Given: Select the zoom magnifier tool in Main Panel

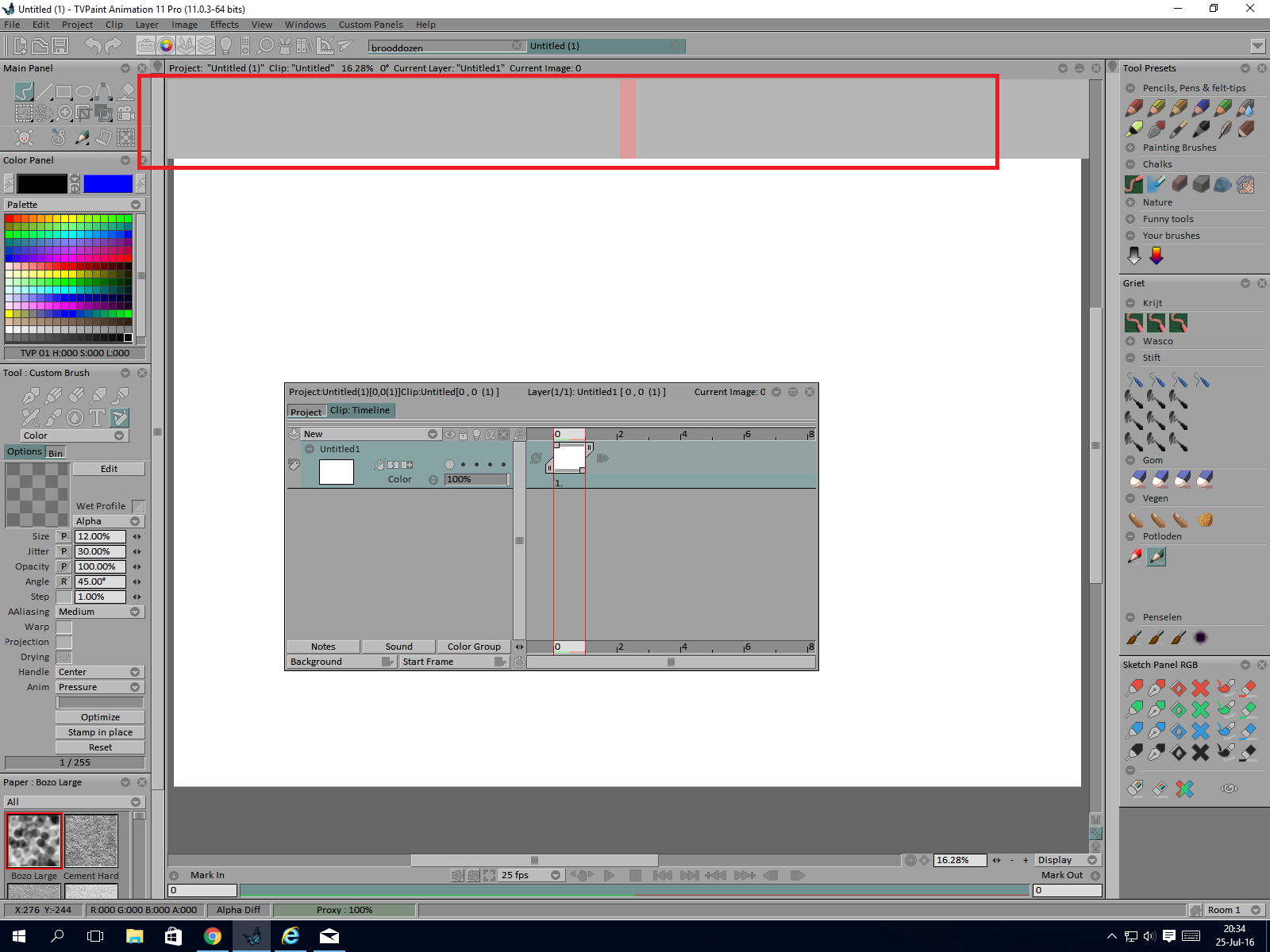Looking at the screenshot, I should pos(65,113).
